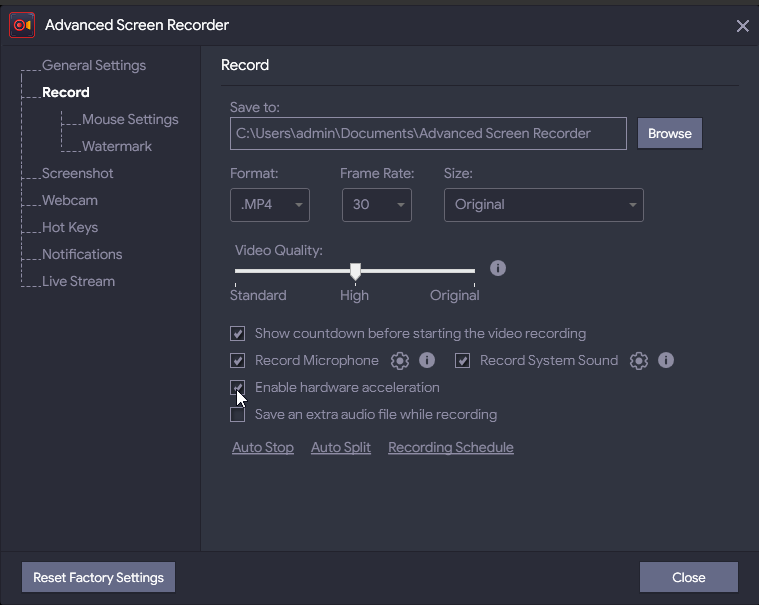
Task: Click Reset Factory Settings button
Action: (x=98, y=577)
